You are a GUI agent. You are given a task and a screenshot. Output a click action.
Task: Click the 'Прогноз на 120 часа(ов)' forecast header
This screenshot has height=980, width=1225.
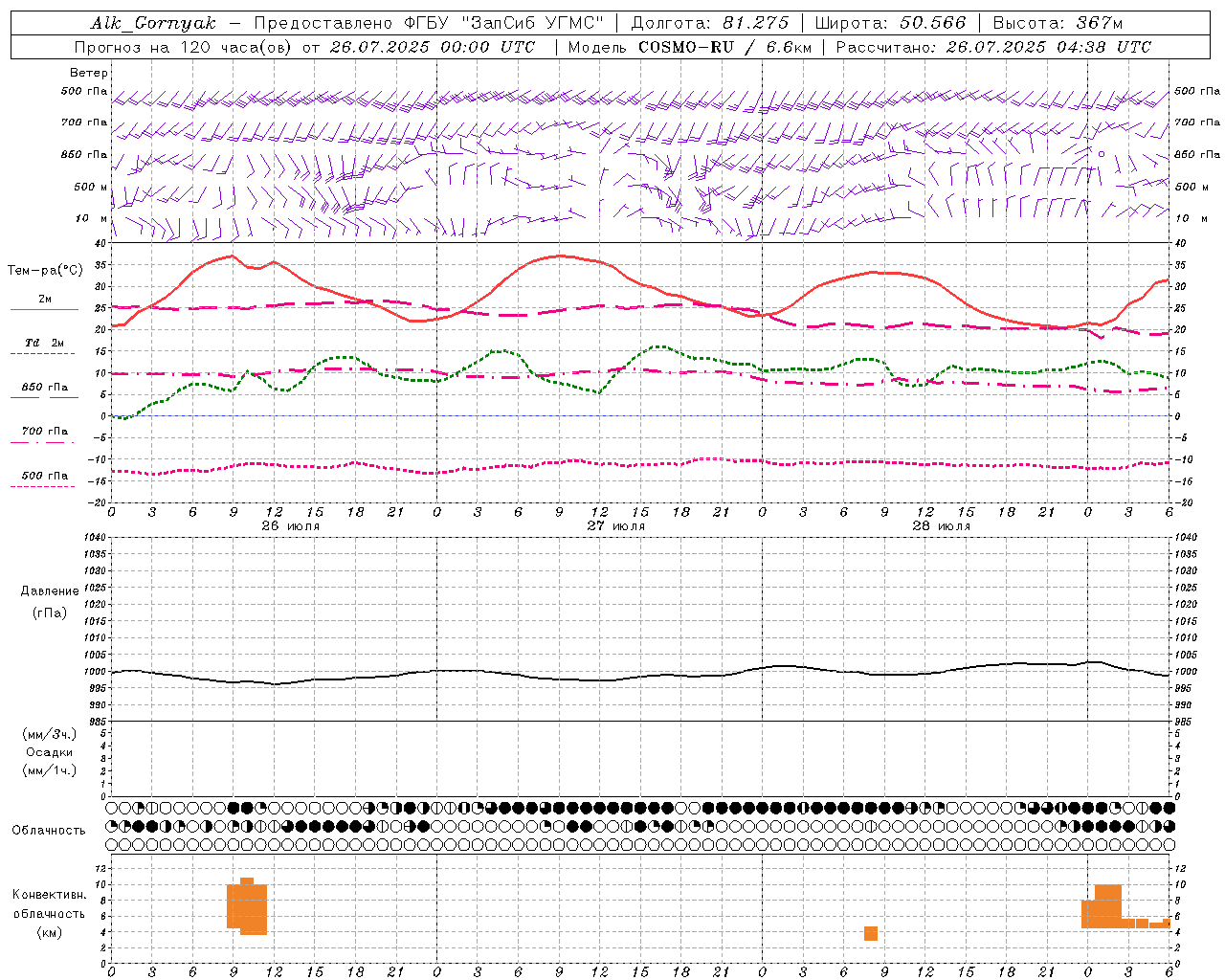184,47
